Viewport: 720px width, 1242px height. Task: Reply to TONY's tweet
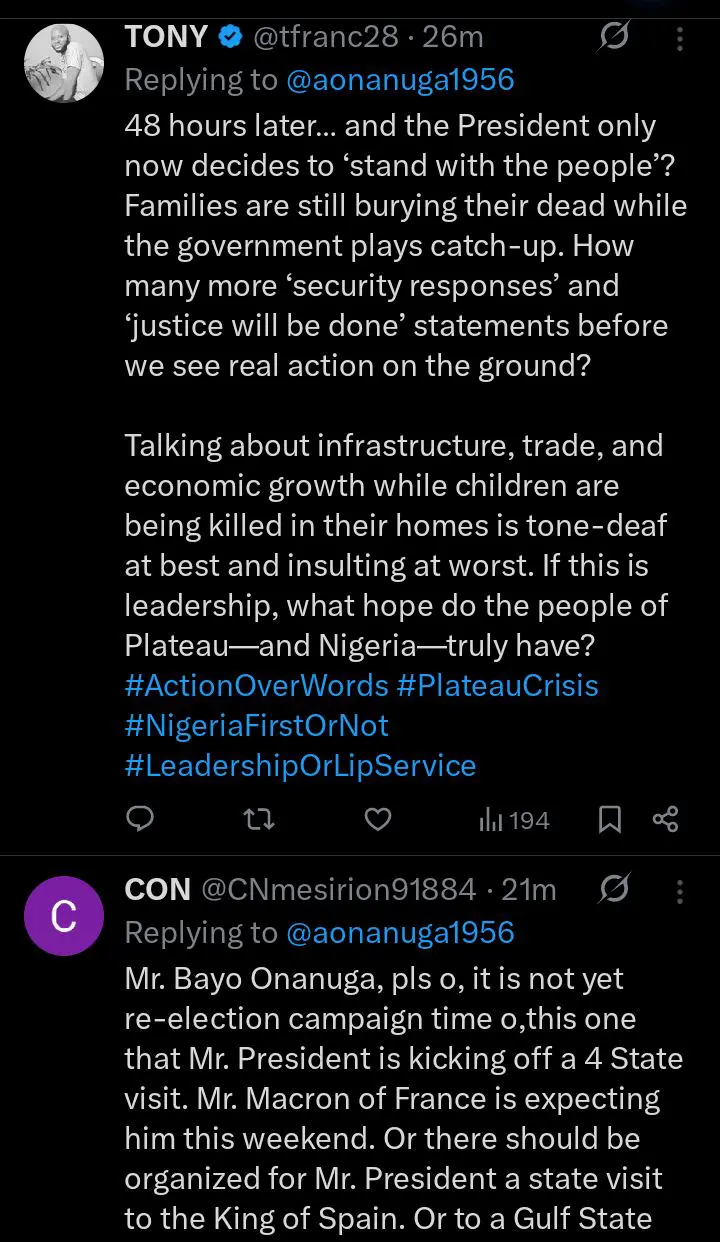click(141, 820)
